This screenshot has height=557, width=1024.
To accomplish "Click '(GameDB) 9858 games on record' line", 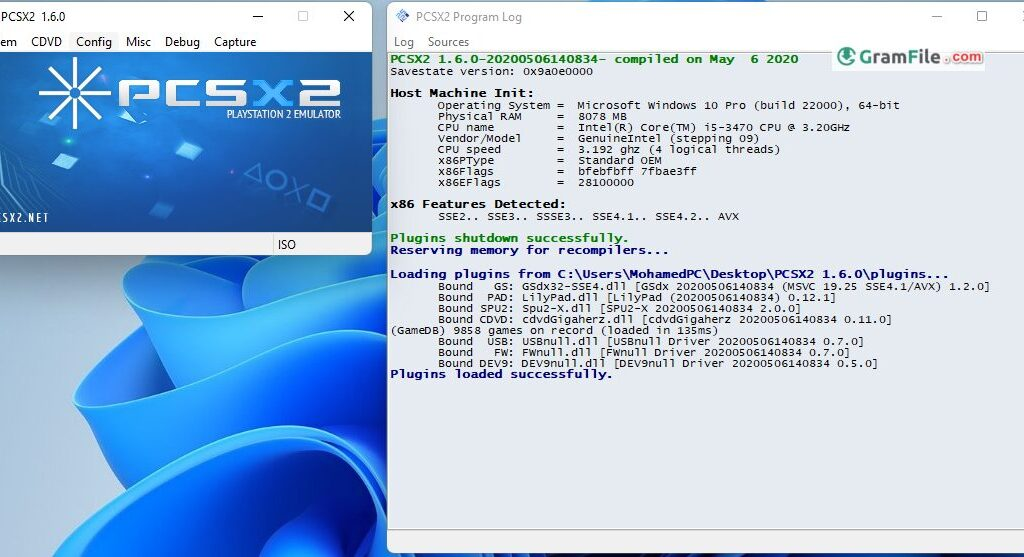I will click(x=554, y=331).
